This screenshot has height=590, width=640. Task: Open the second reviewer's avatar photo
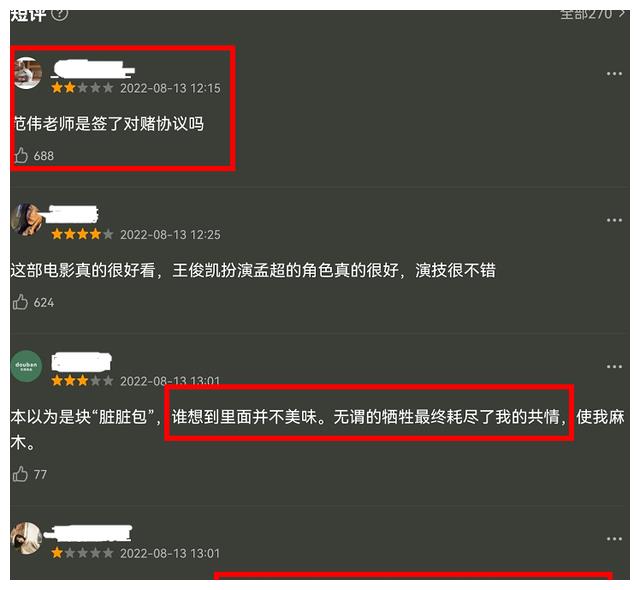click(27, 219)
